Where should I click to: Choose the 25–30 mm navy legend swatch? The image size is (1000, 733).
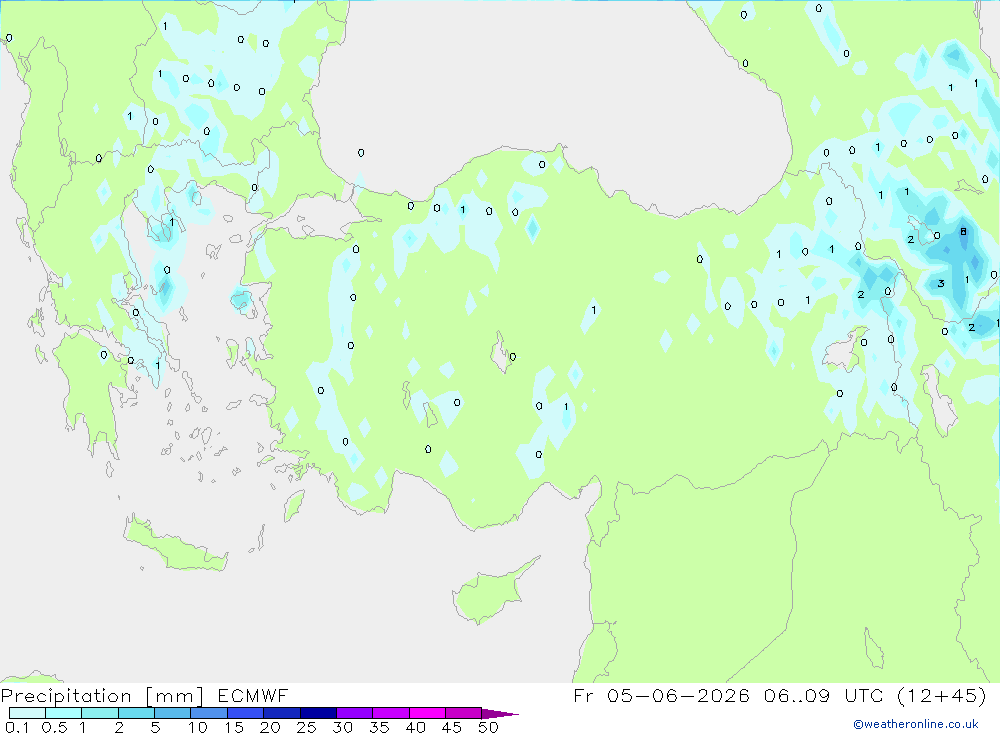pos(318,713)
